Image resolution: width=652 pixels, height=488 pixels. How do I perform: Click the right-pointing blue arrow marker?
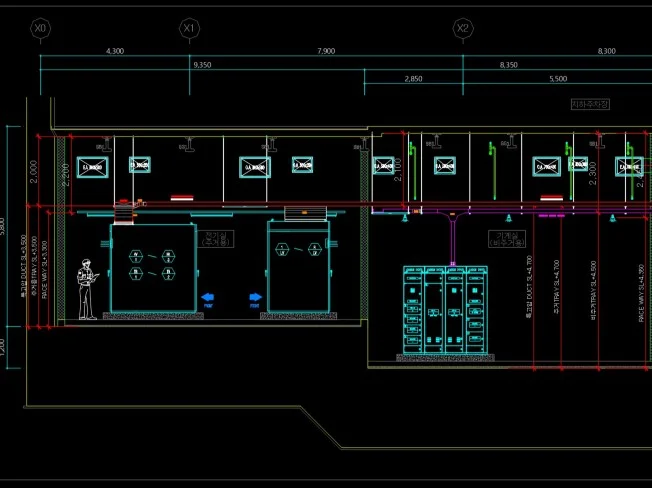254,297
